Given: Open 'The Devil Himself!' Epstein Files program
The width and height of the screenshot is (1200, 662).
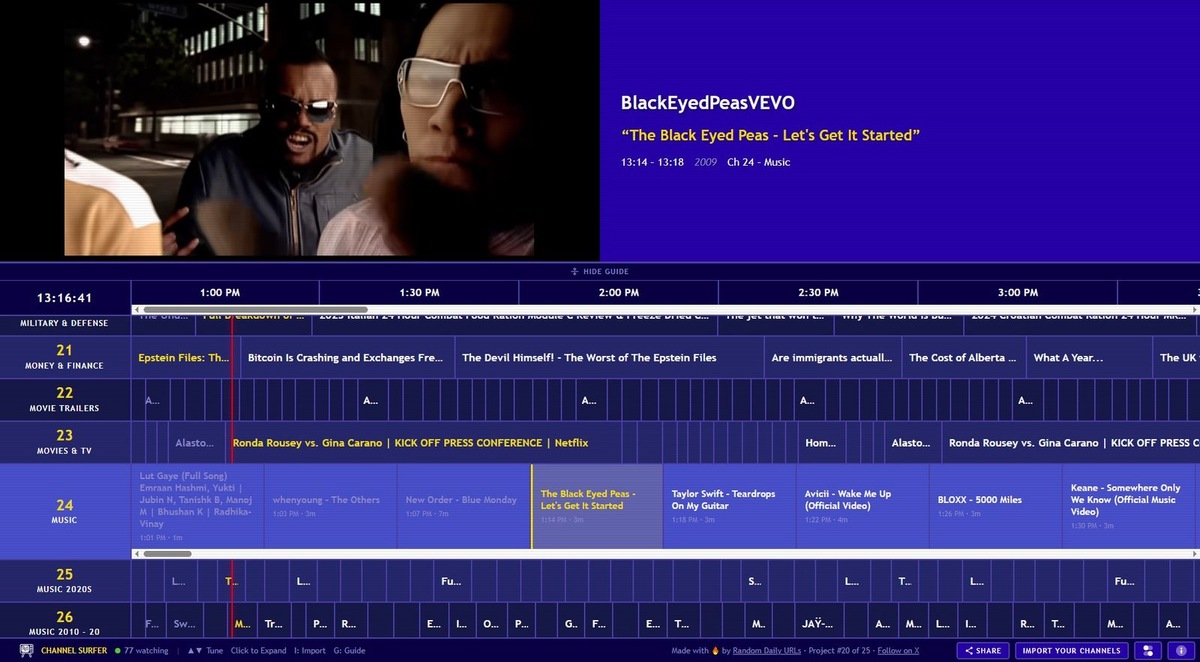Looking at the screenshot, I should [x=608, y=357].
